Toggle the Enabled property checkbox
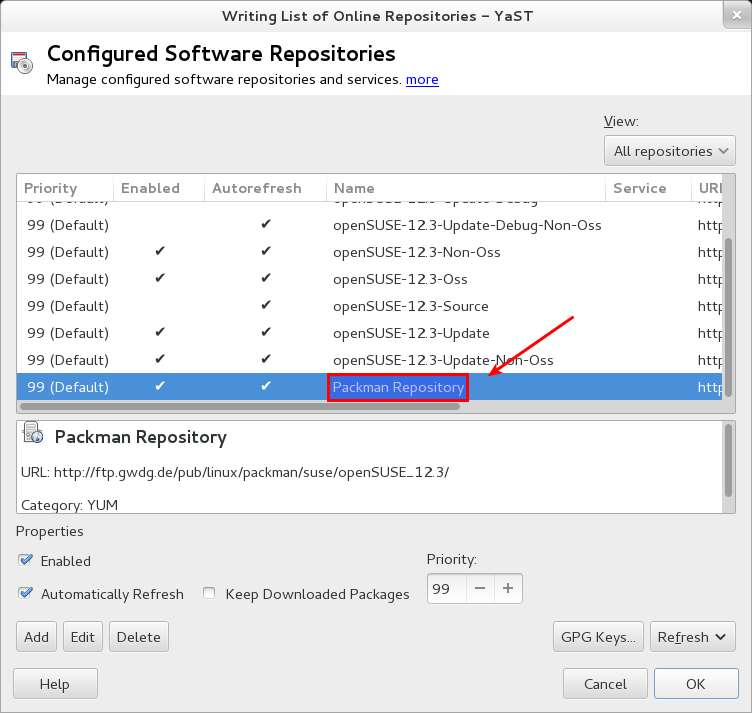 [x=25, y=560]
